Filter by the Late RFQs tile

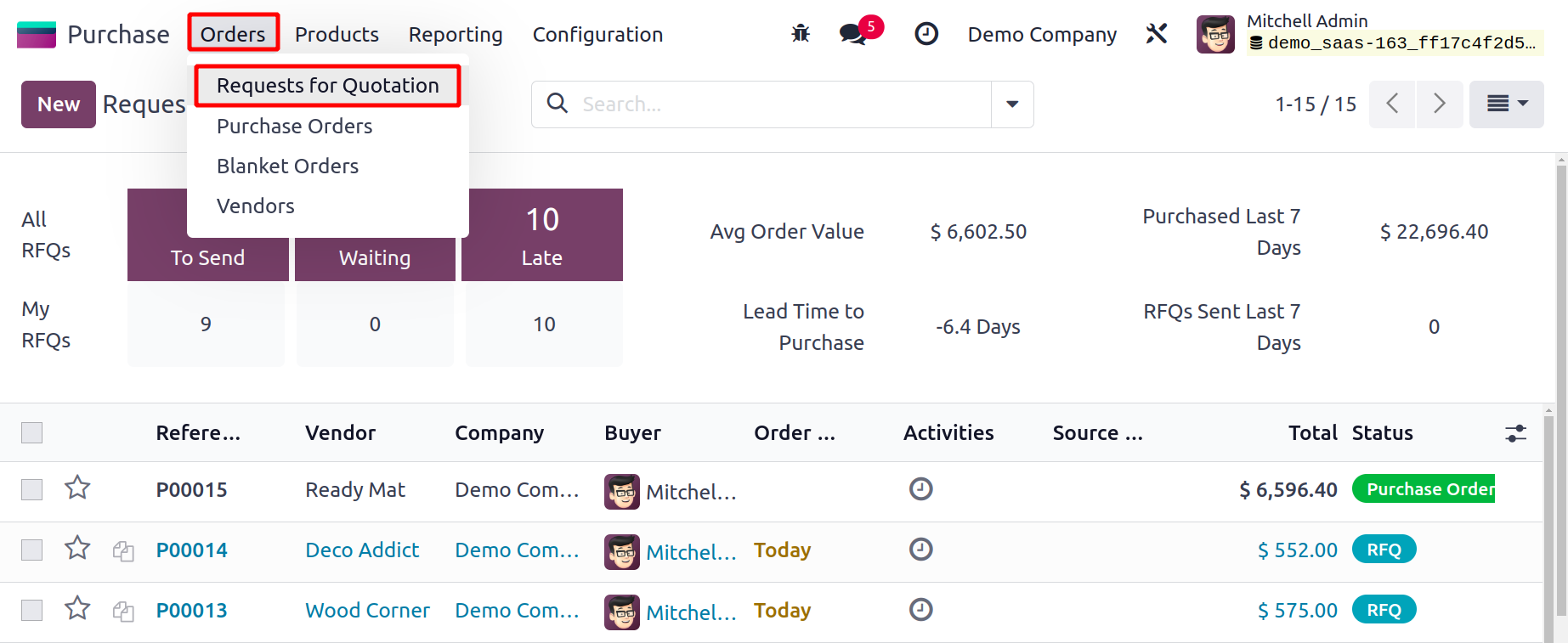tap(542, 235)
